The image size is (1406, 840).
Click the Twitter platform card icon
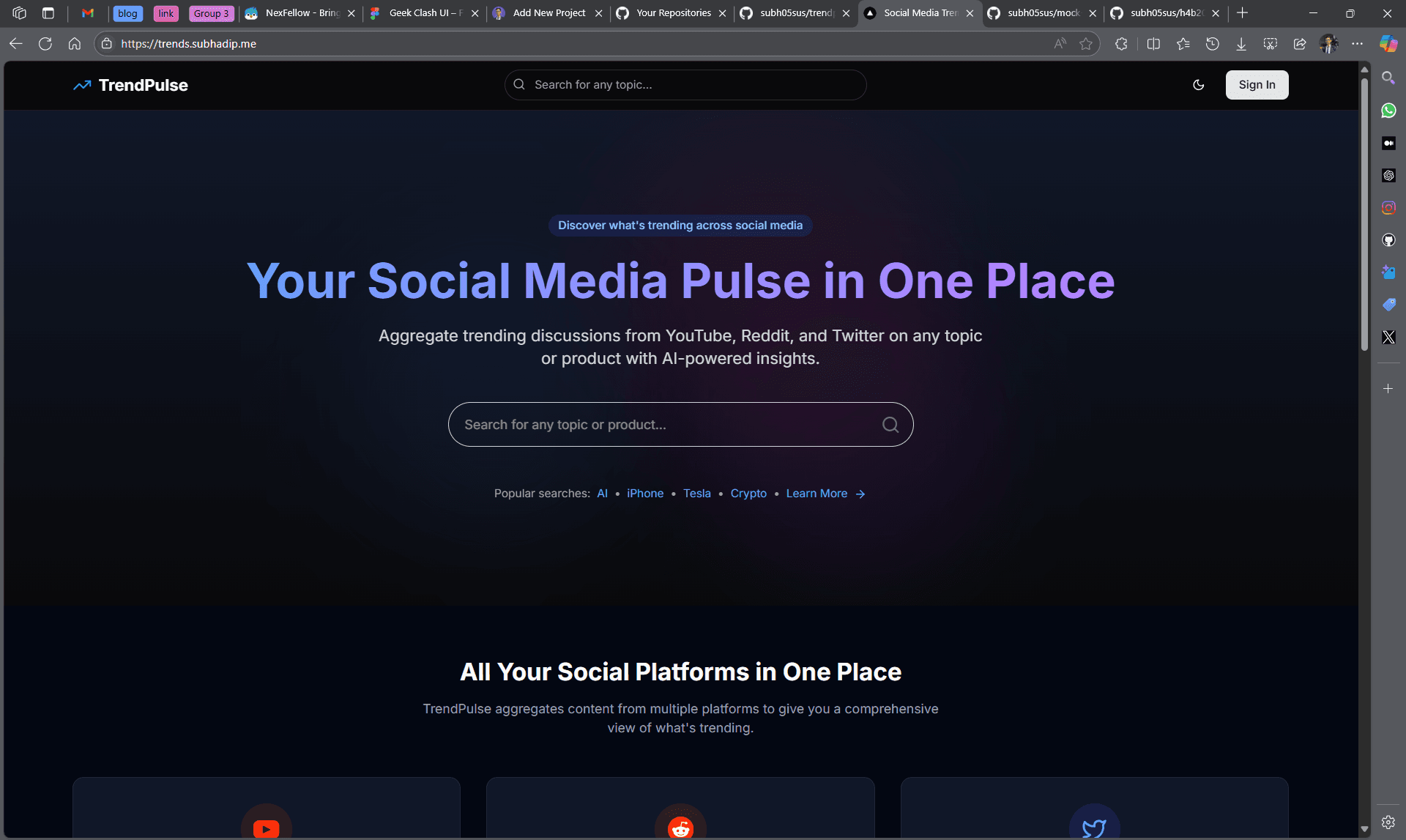(x=1094, y=828)
